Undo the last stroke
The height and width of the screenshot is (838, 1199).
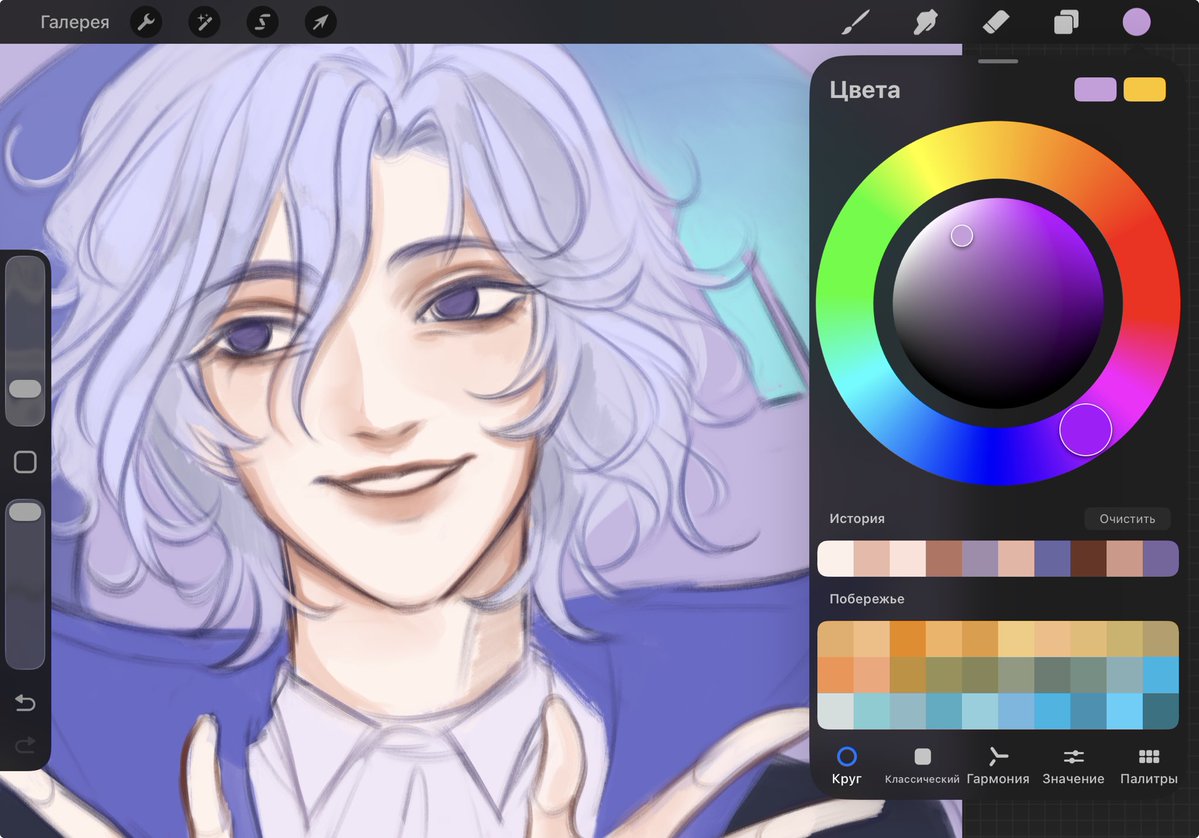pyautogui.click(x=25, y=702)
